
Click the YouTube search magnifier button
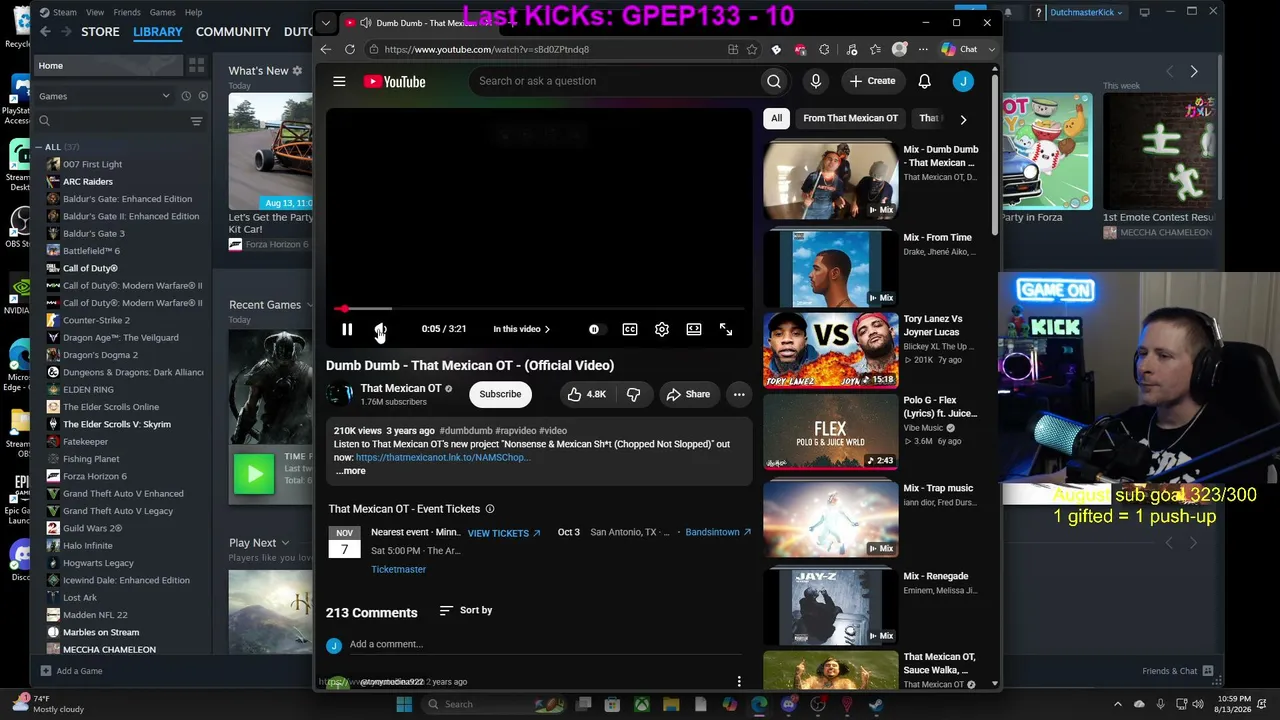click(774, 81)
